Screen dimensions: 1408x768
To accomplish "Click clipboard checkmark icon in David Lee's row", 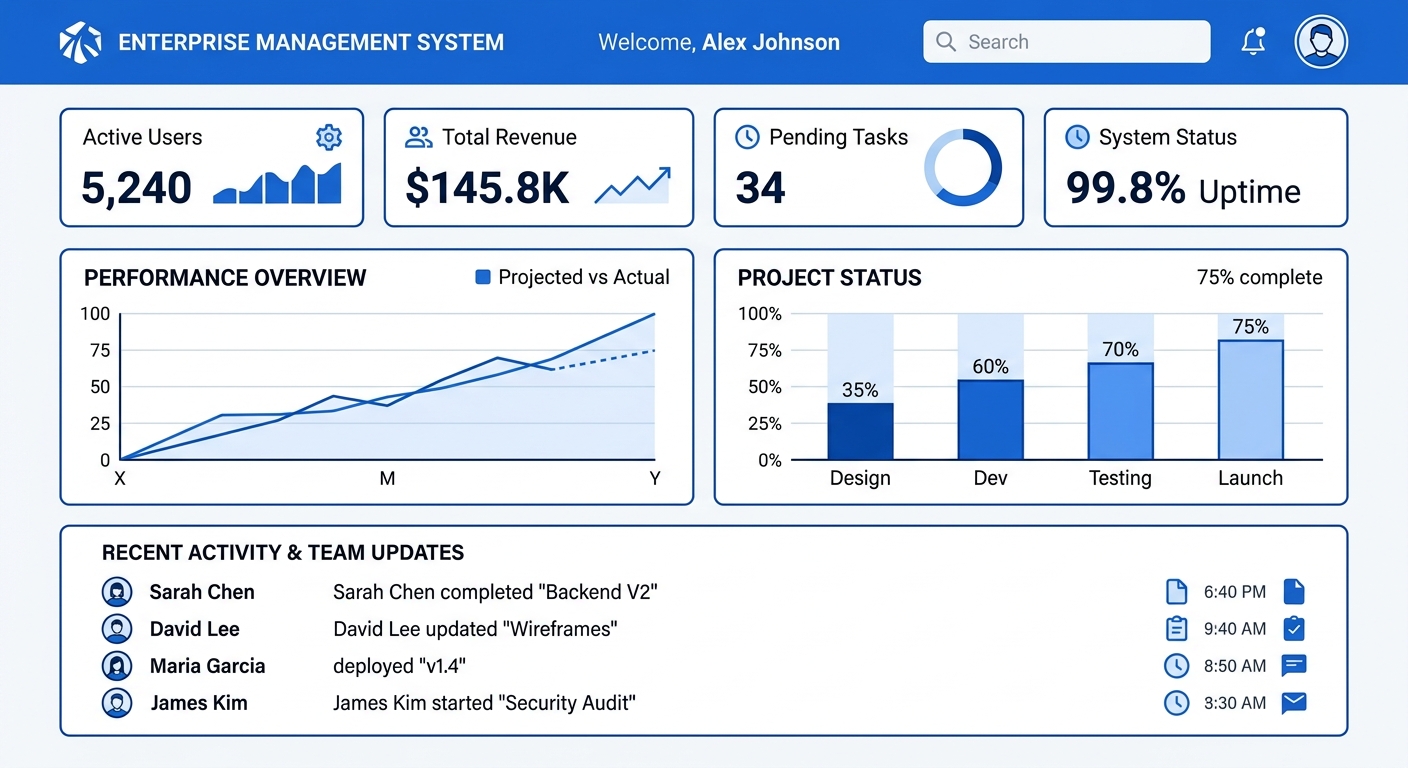I will point(1294,628).
